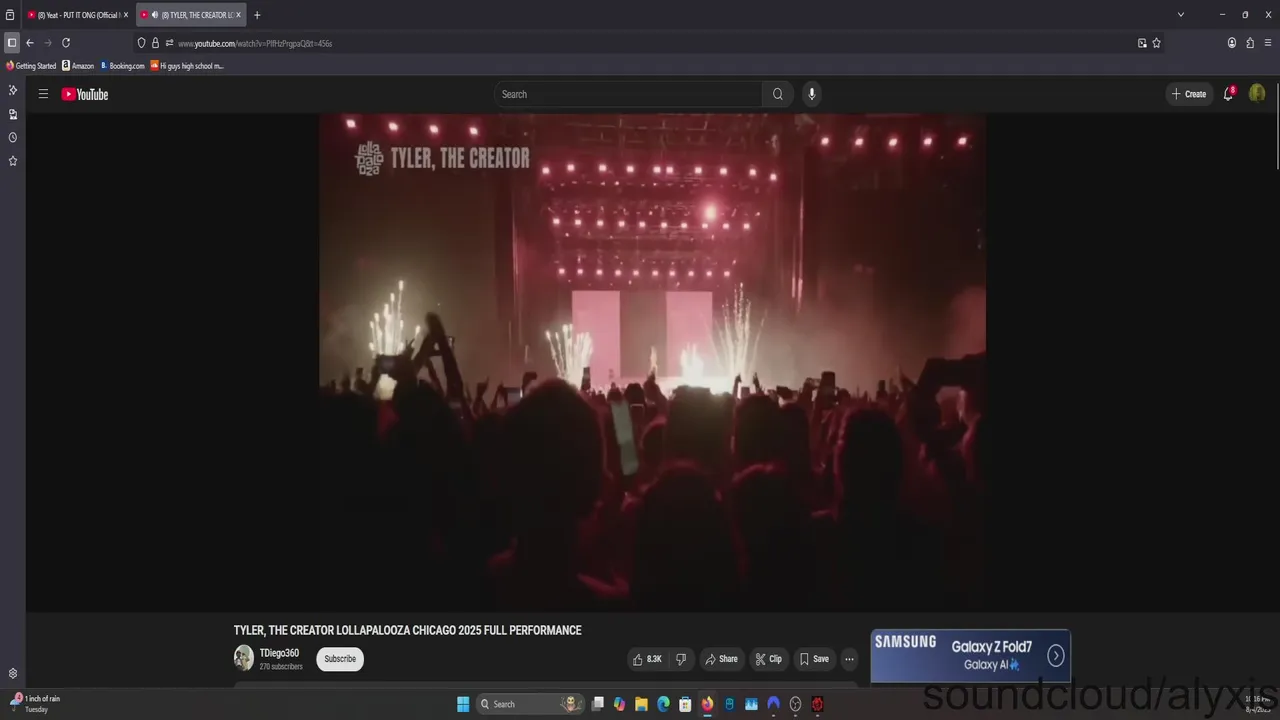
Task: Click the arrow on the Samsung ad
Action: [x=1056, y=656]
